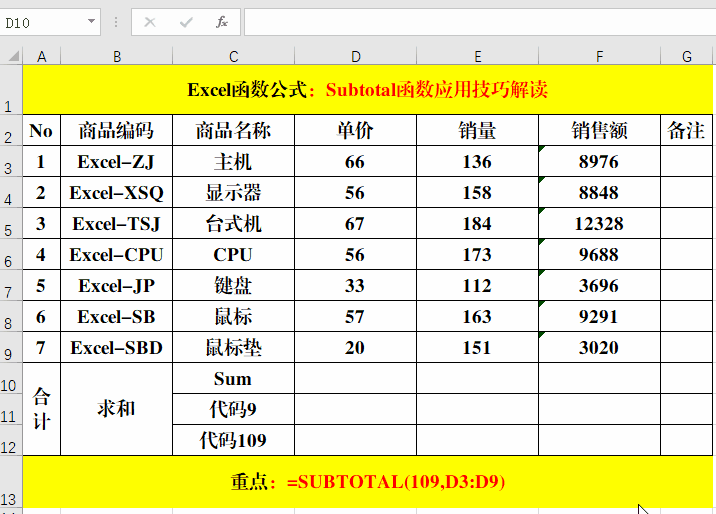Select column B header
Screen dimensions: 716x514
116,57
